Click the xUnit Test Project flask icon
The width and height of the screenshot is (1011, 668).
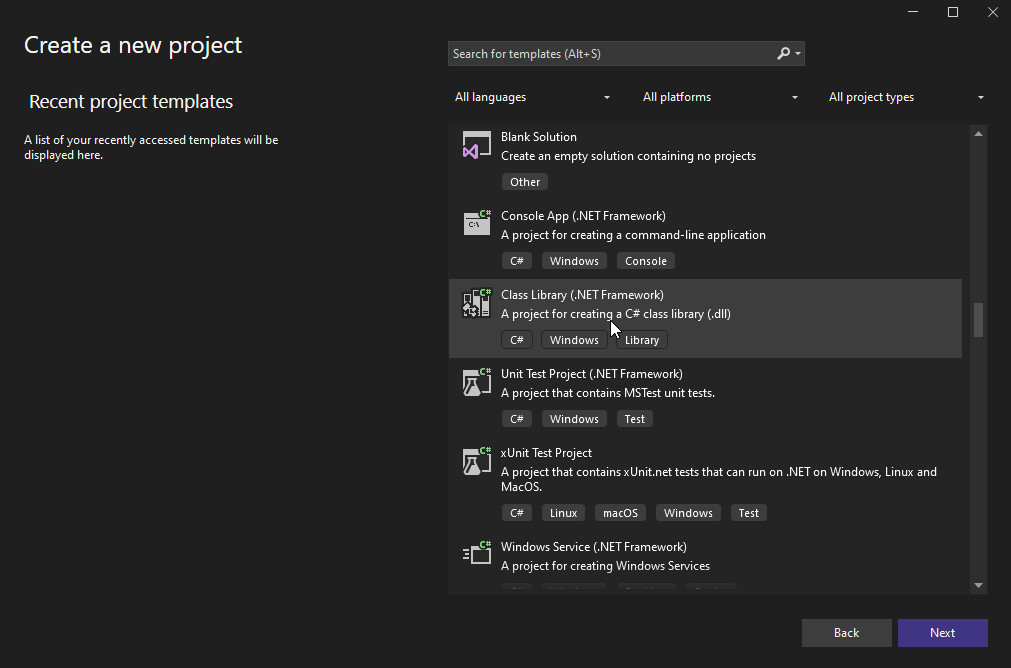pos(476,460)
